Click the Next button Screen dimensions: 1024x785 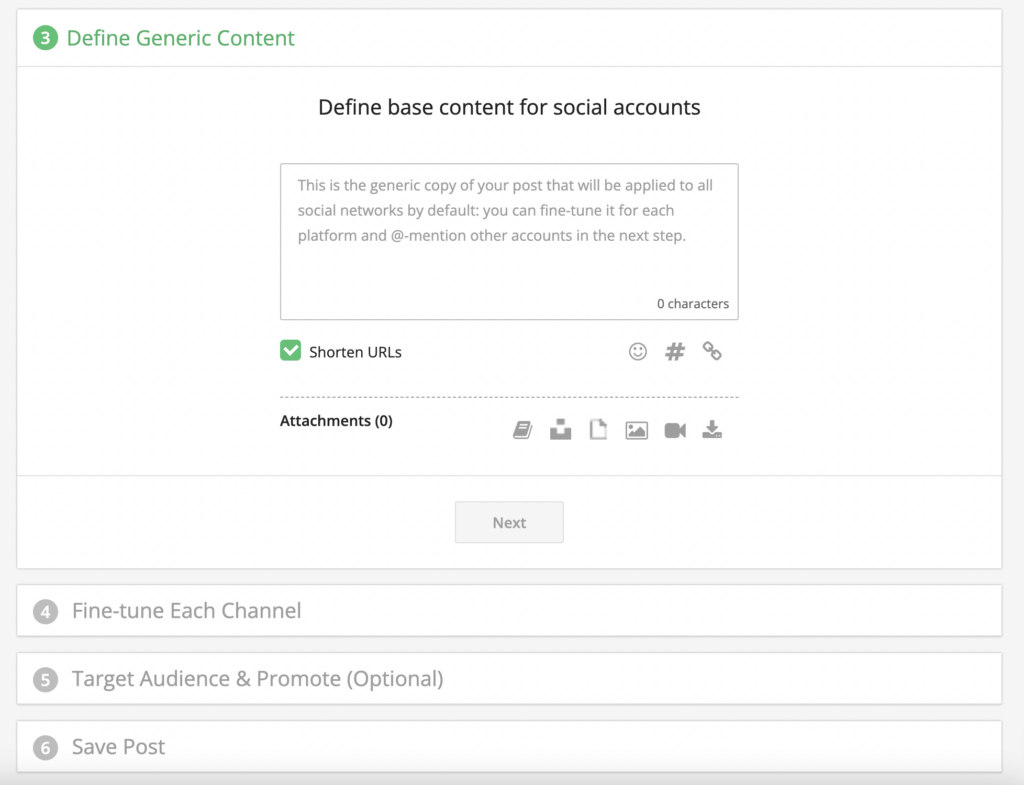pos(509,522)
